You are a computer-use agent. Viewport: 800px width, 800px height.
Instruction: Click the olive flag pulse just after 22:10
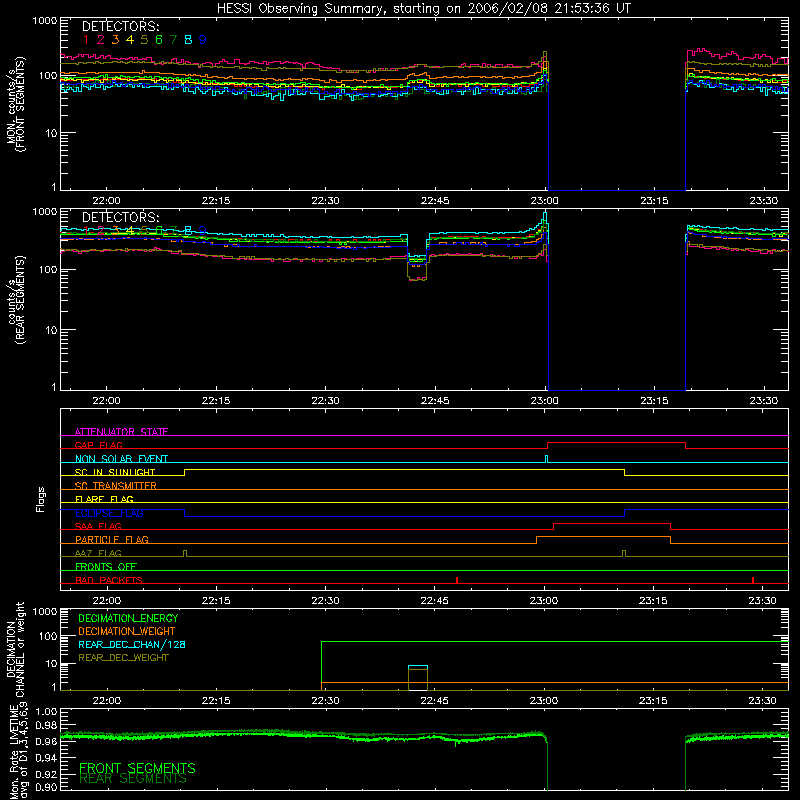pos(185,554)
